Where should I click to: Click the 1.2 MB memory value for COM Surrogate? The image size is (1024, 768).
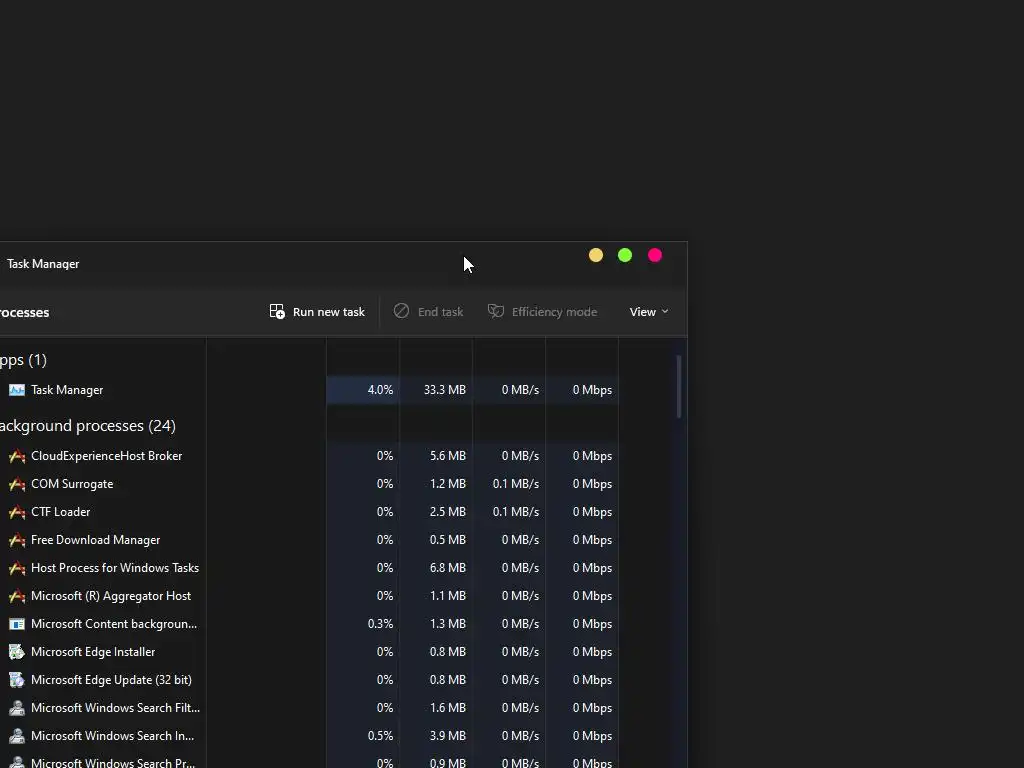448,484
